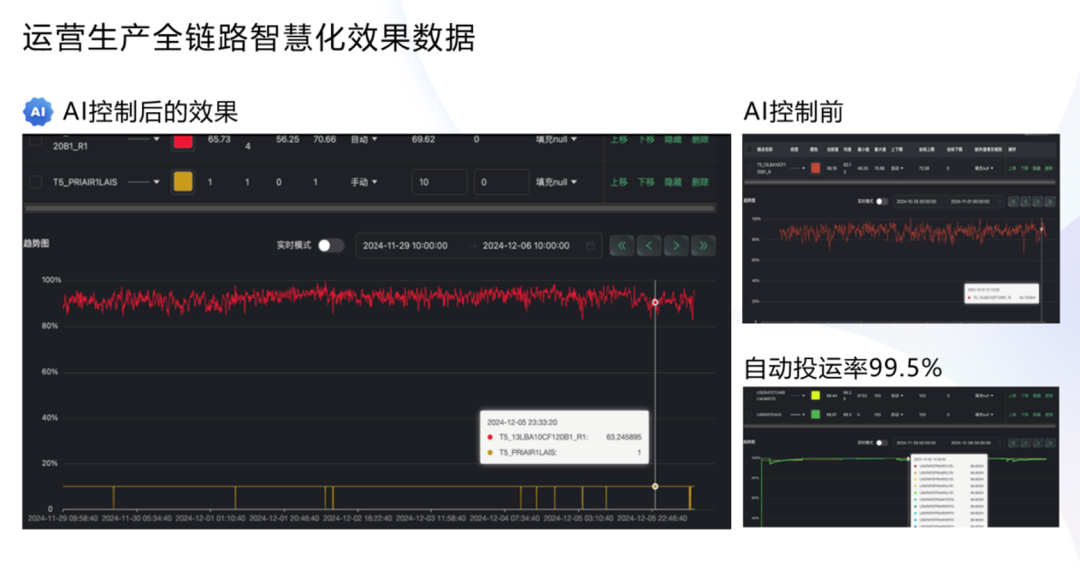Open 手动 mode dropdown in the T5_PRIAIR1LAIS row
The height and width of the screenshot is (583, 1080).
[364, 182]
